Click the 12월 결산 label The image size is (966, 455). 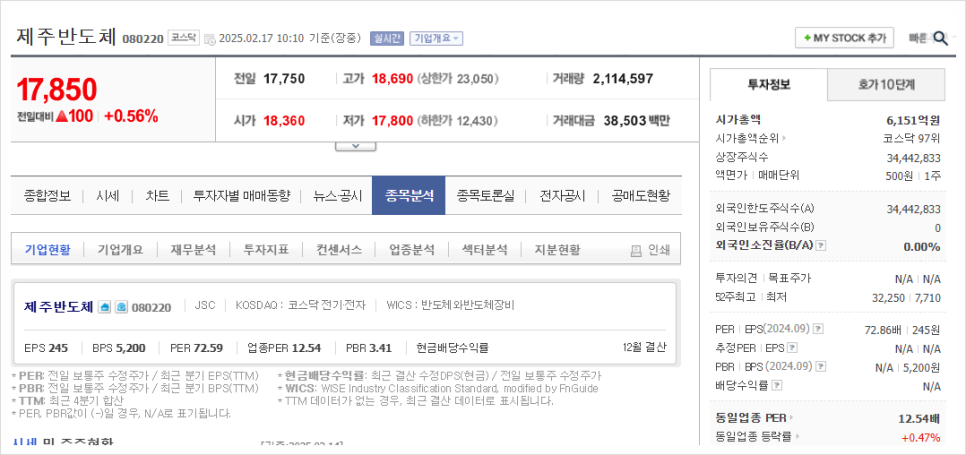pyautogui.click(x=644, y=347)
